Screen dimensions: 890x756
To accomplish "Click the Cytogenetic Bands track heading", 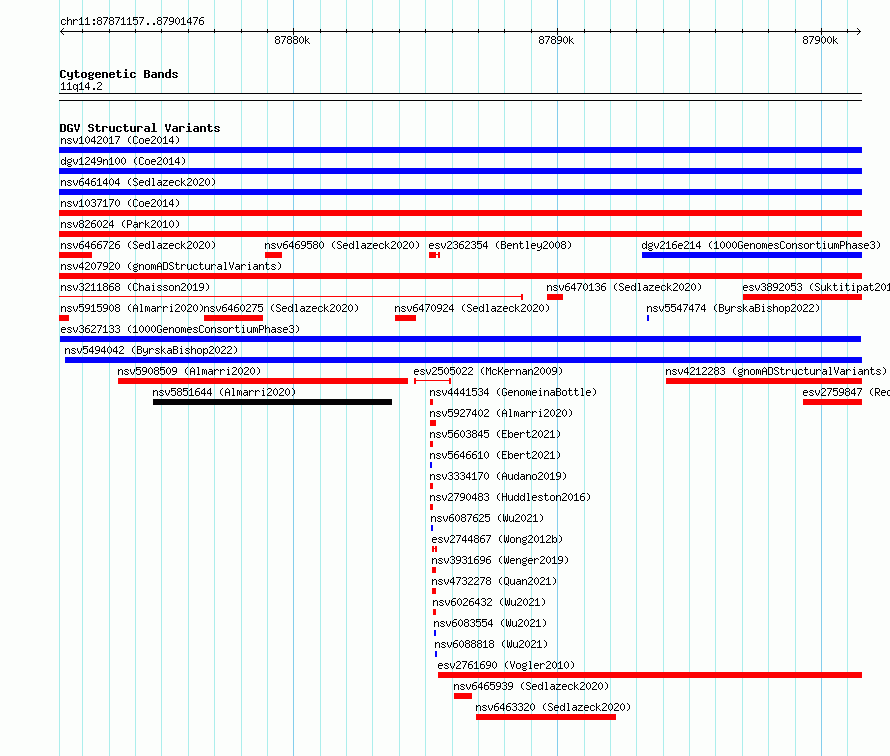I will click(x=119, y=74).
